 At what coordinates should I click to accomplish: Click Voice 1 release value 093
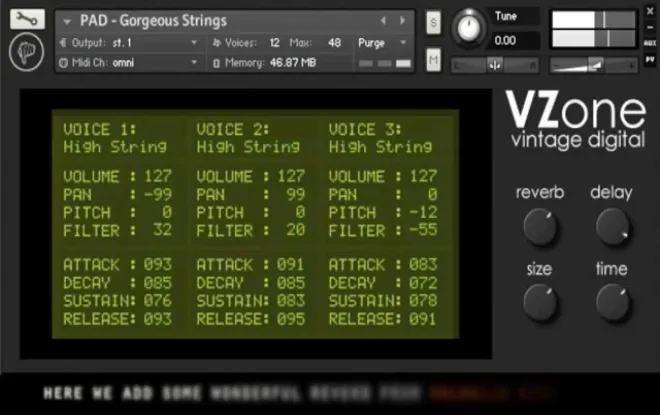pyautogui.click(x=158, y=319)
